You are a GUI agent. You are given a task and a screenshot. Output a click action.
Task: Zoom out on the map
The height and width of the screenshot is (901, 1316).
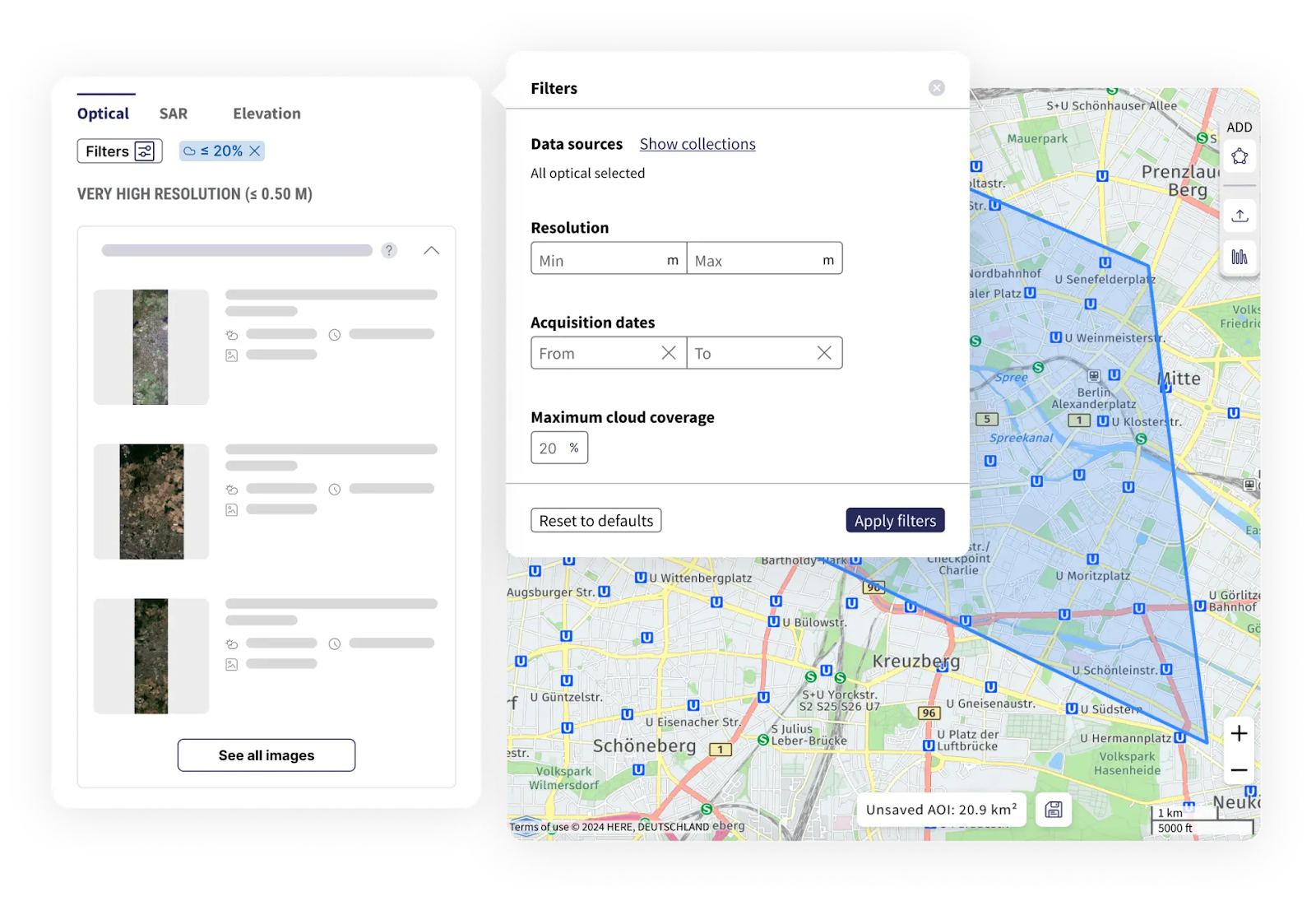pos(1240,770)
